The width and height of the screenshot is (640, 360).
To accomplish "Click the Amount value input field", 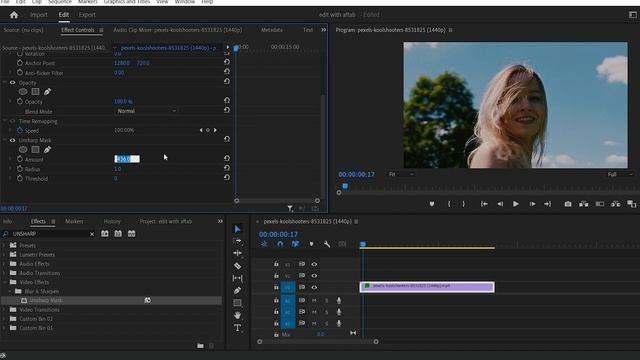I will (x=127, y=159).
